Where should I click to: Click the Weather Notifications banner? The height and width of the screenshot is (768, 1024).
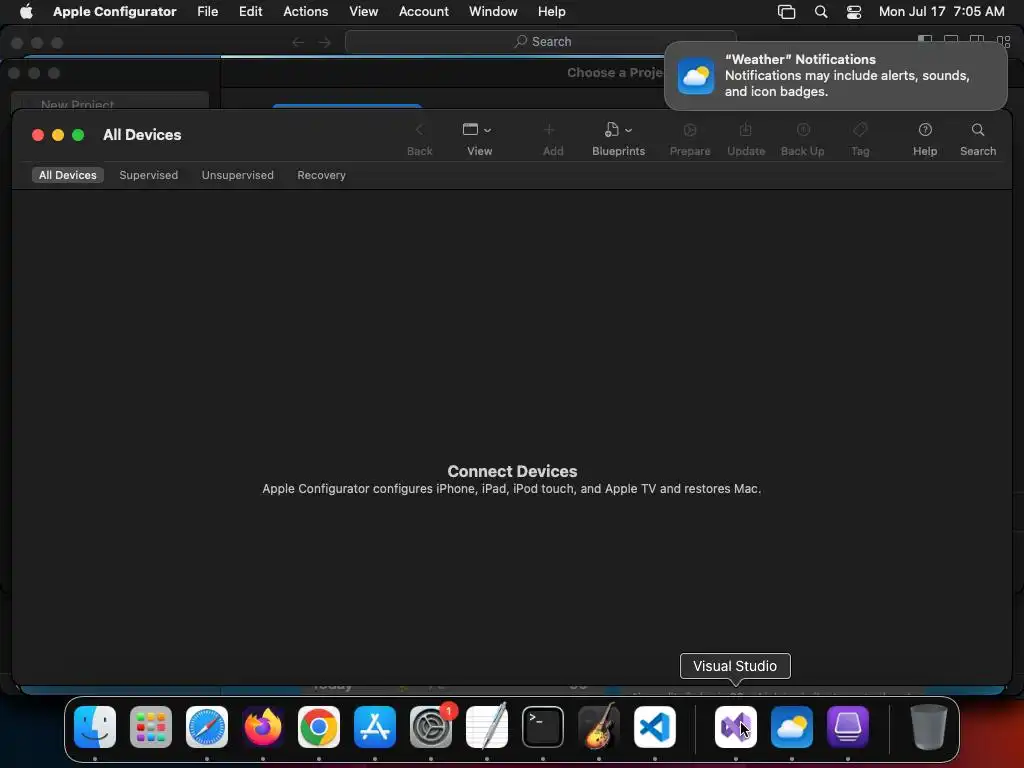coord(835,75)
